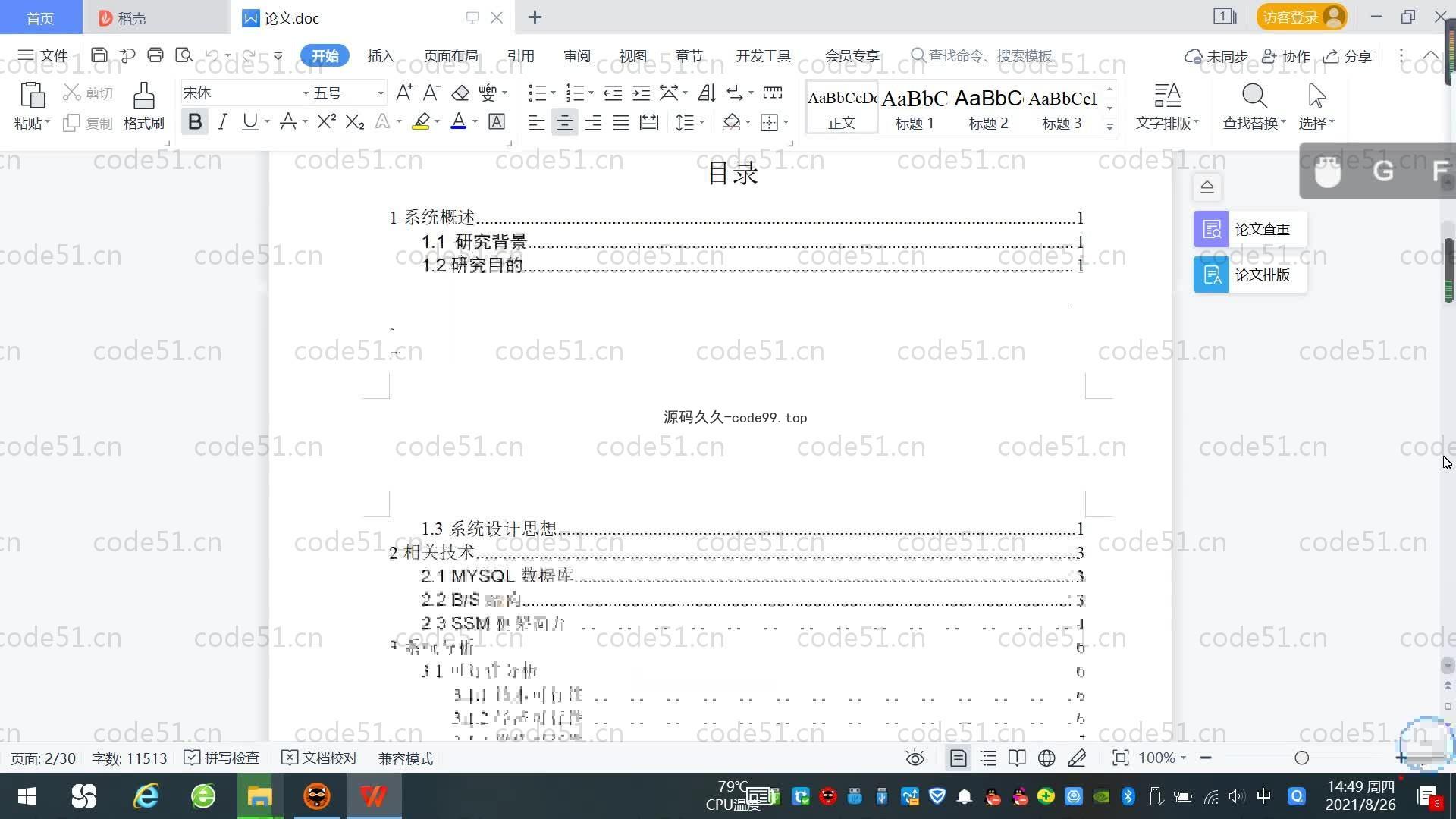The height and width of the screenshot is (819, 1456).
Task: Toggle center alignment
Action: coord(564,122)
